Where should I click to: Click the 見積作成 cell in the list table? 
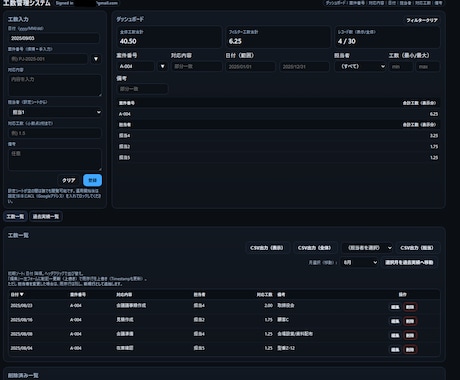point(125,320)
